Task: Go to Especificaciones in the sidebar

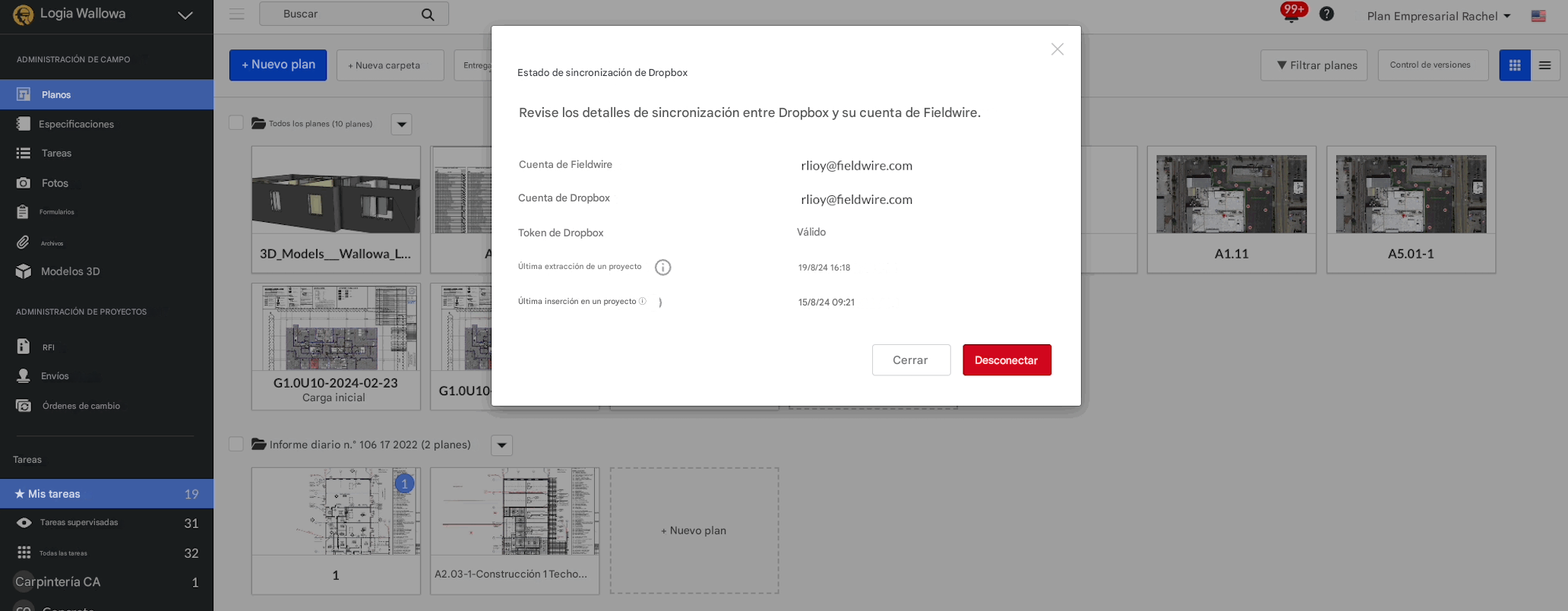Action: point(76,124)
